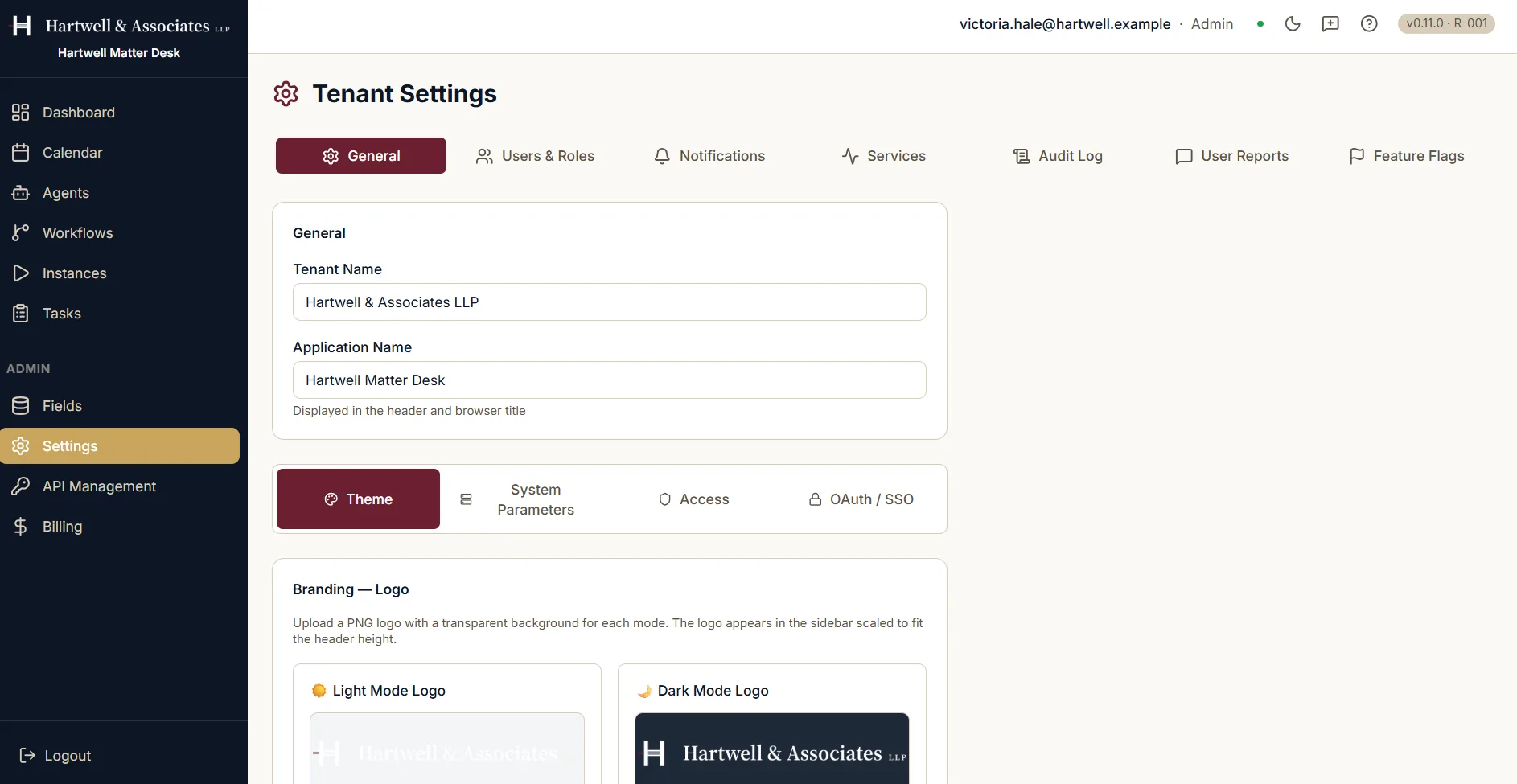Open Fields under Admin
The width and height of the screenshot is (1517, 784).
coord(120,406)
